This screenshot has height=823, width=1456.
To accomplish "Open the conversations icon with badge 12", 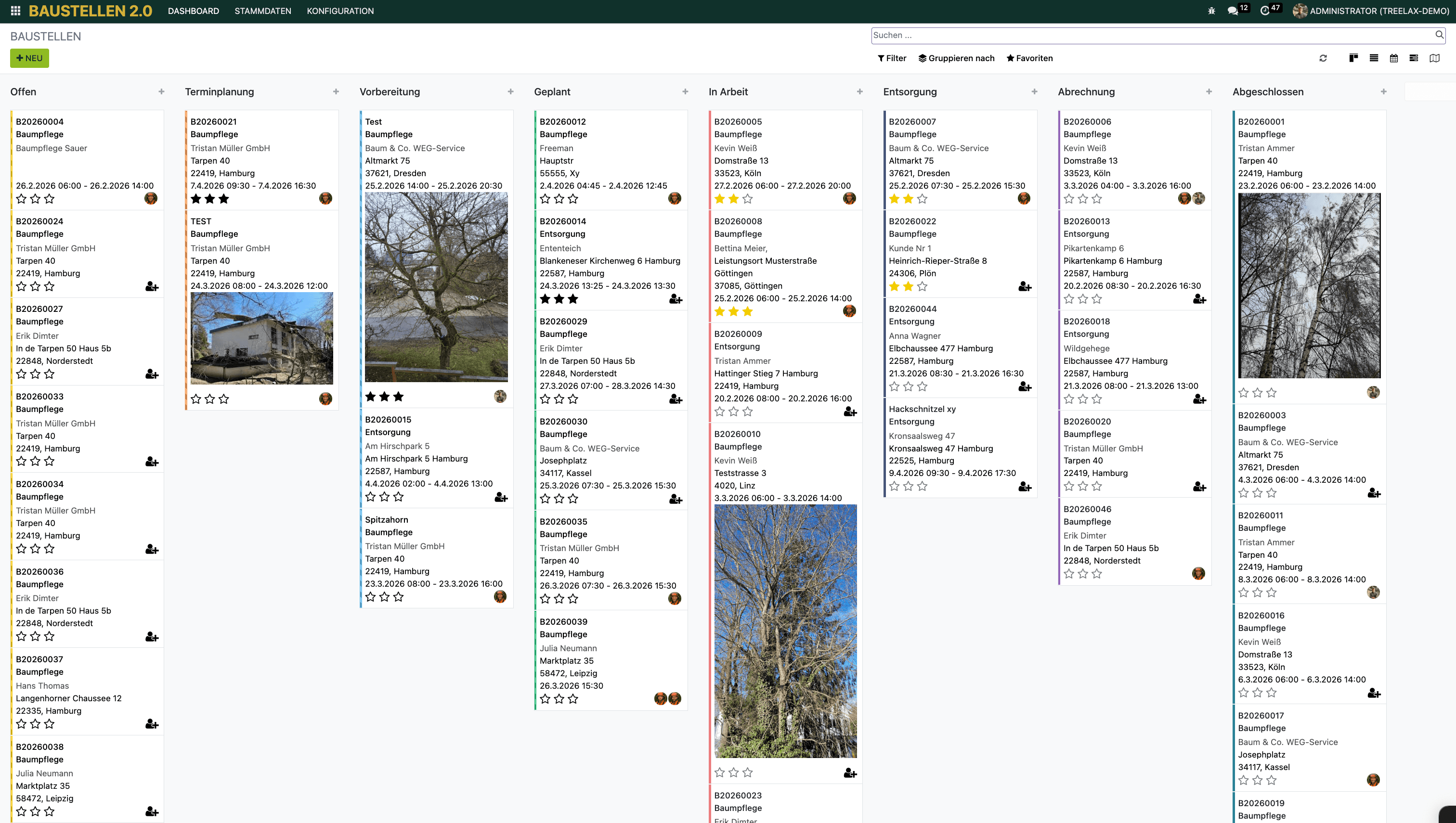I will [1233, 11].
